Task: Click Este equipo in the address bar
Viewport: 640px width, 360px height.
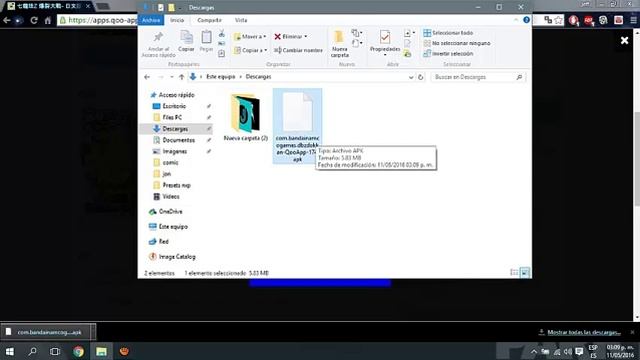Action: [x=220, y=77]
